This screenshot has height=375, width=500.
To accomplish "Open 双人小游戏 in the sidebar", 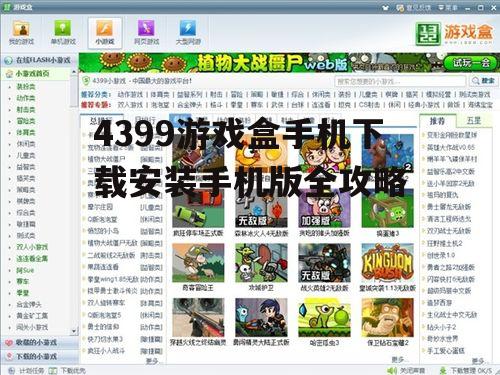I will [32, 247].
